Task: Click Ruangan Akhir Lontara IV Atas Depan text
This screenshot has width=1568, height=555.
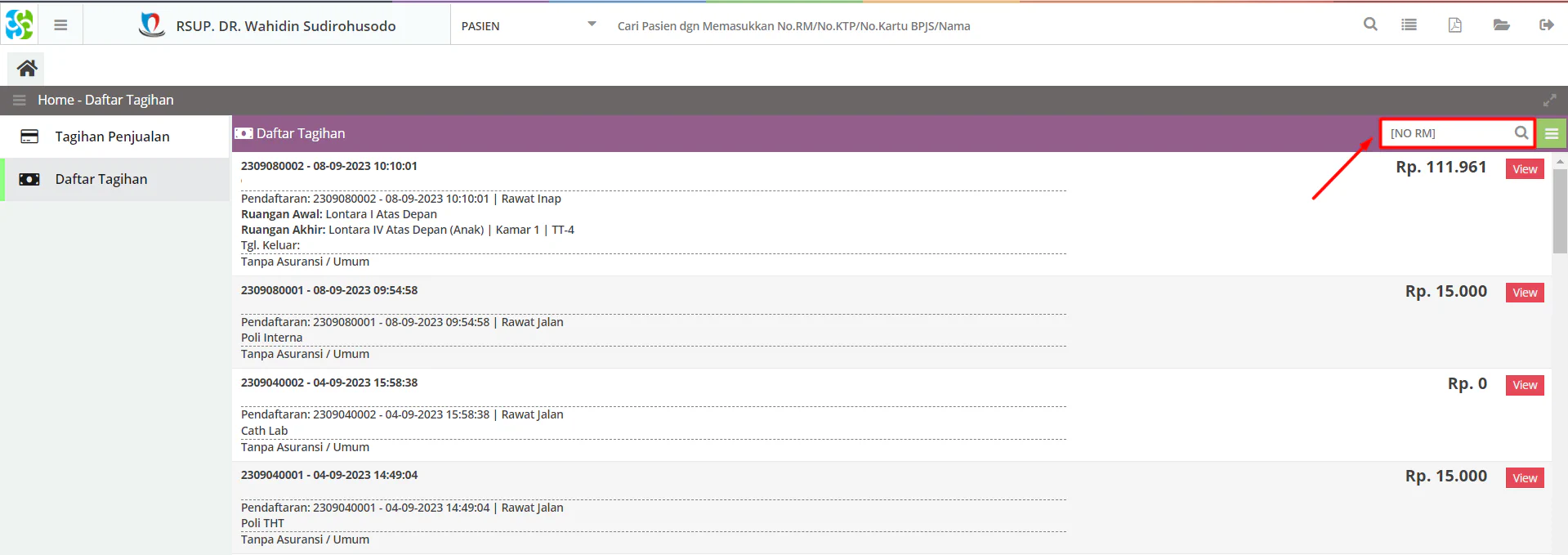Action: 408,230
